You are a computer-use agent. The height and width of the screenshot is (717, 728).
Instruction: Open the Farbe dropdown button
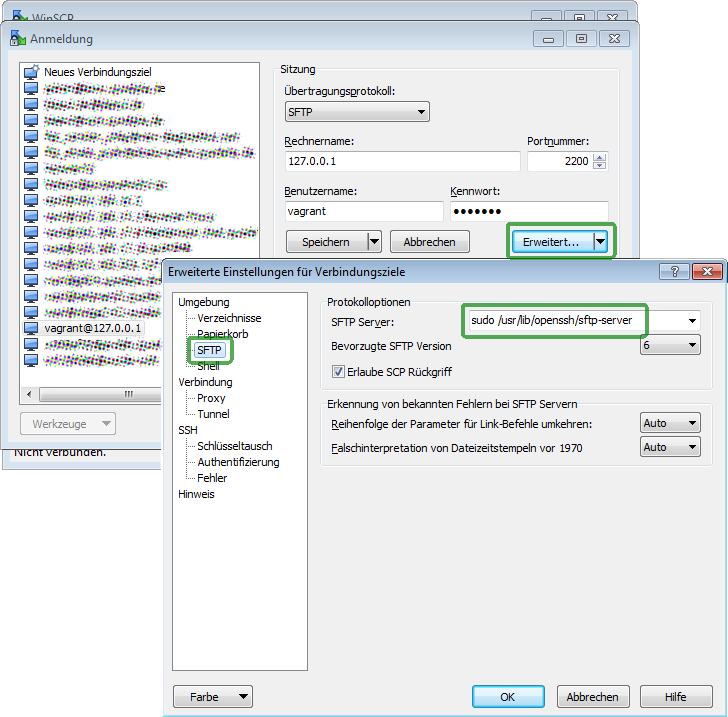(213, 697)
